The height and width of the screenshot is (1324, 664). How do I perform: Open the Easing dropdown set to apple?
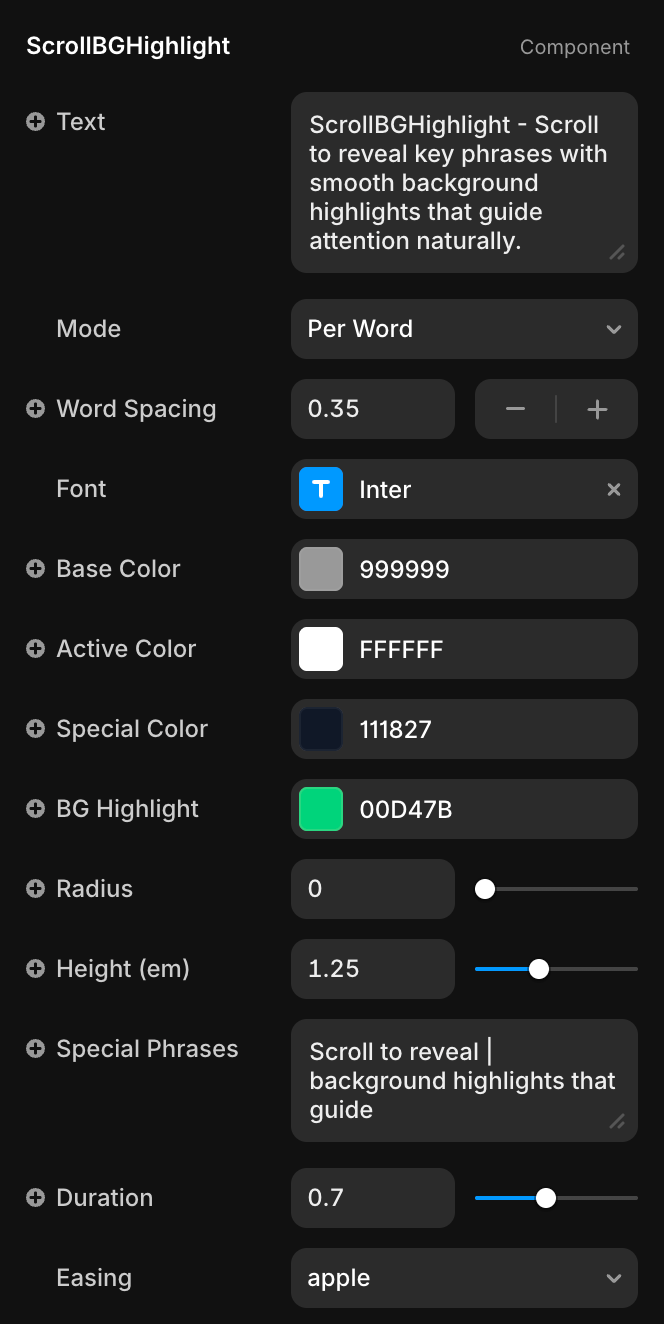[464, 1278]
